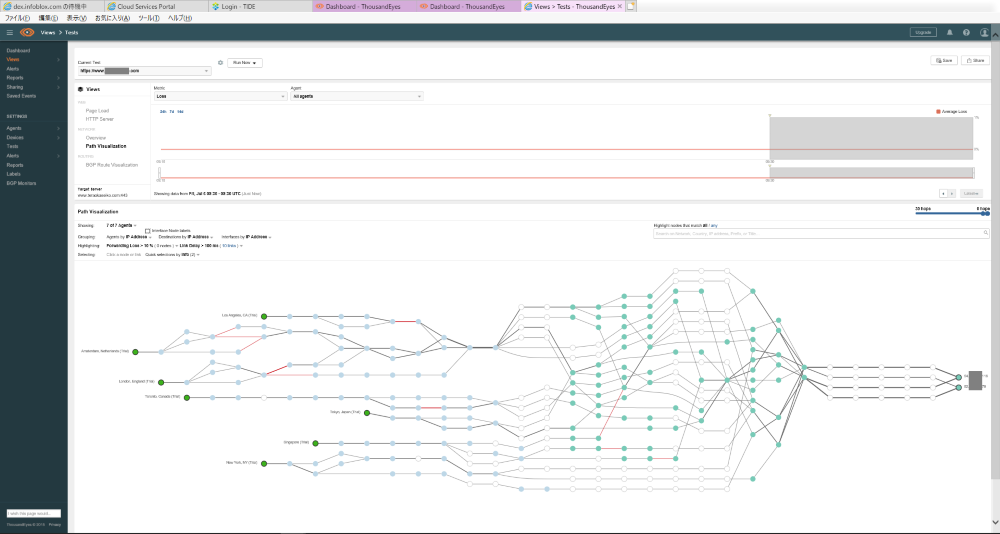Expand the Devices sidebar submenu arrow
1000x534 pixels.
coord(59,137)
